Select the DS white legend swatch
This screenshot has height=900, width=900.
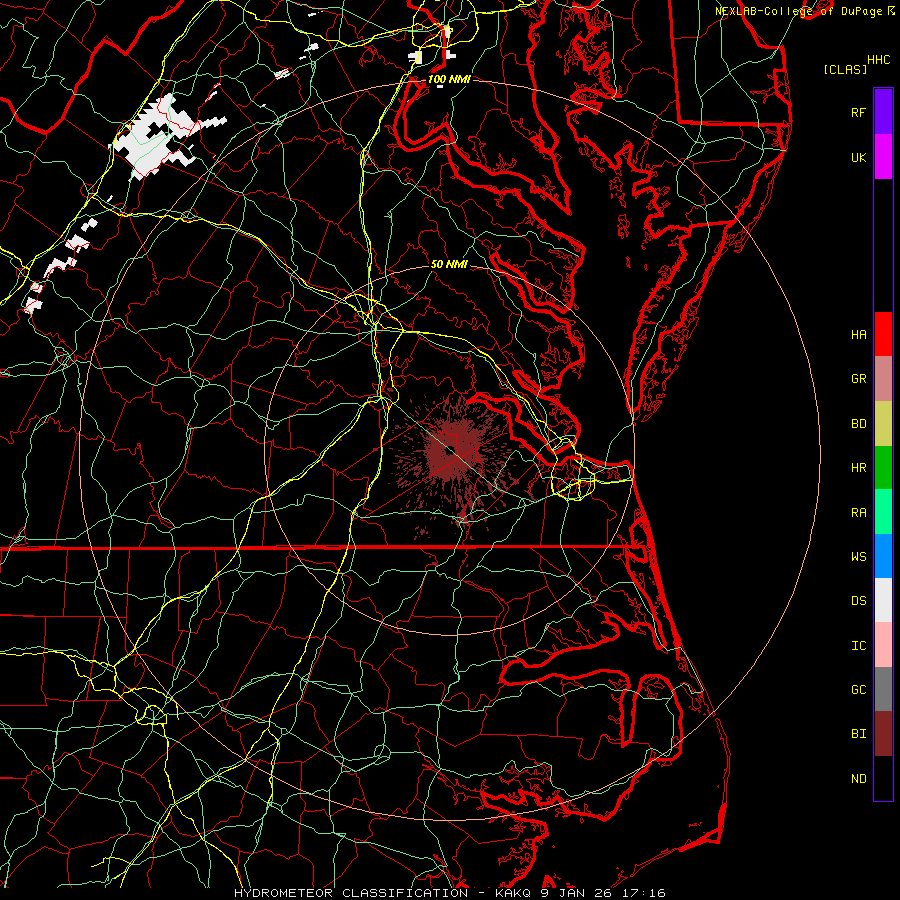click(883, 600)
